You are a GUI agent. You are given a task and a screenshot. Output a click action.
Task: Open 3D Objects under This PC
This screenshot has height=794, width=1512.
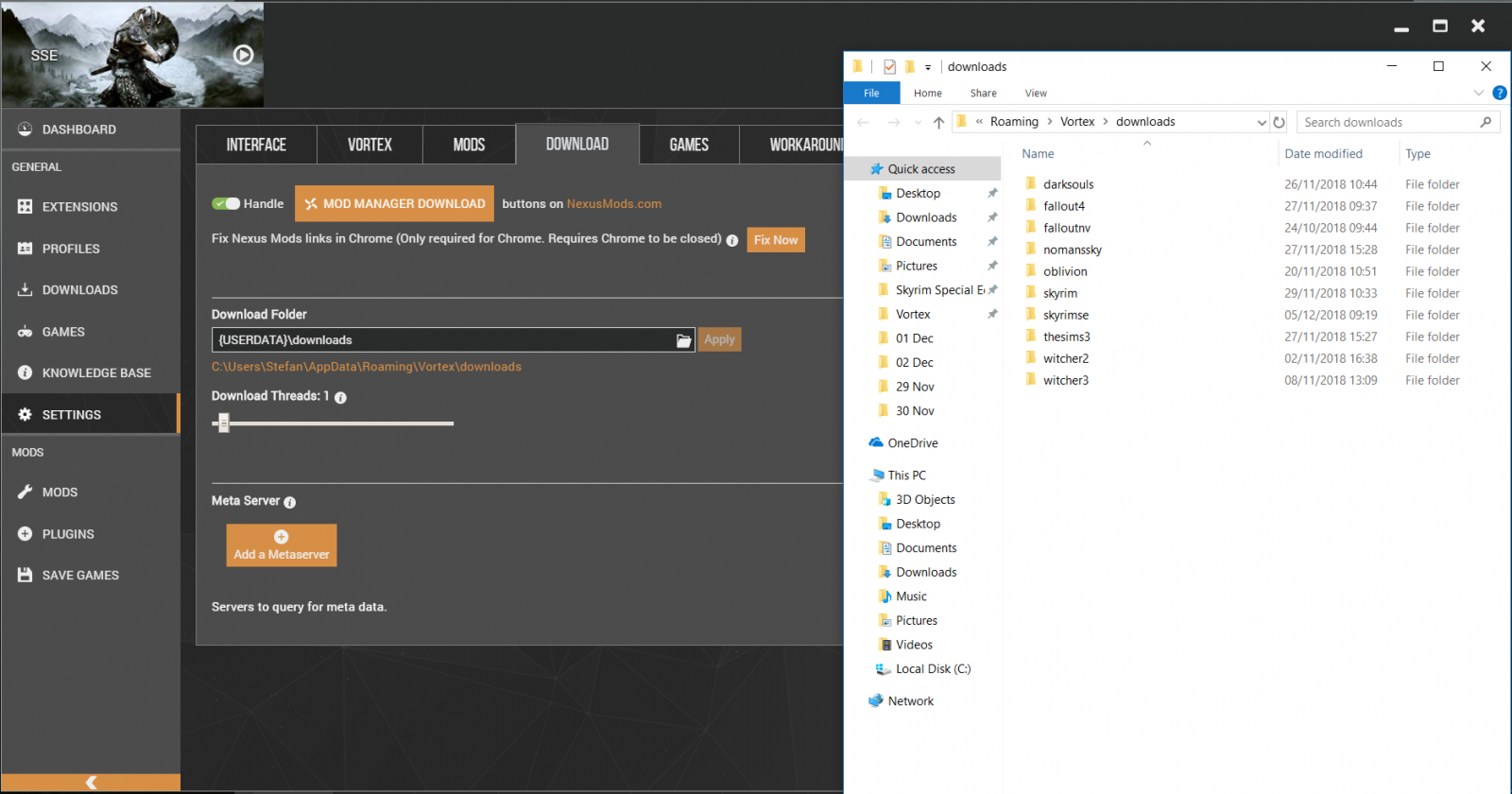(925, 500)
